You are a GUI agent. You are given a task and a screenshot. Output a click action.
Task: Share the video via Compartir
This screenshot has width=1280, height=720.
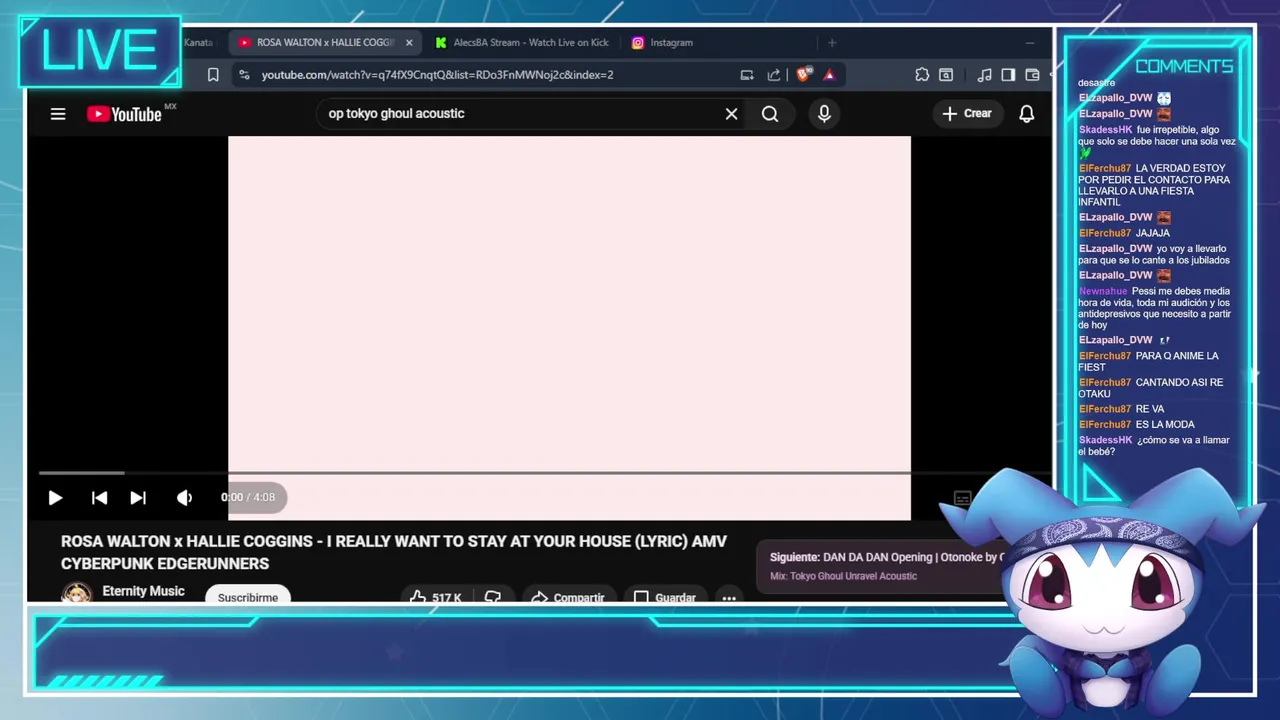567,597
